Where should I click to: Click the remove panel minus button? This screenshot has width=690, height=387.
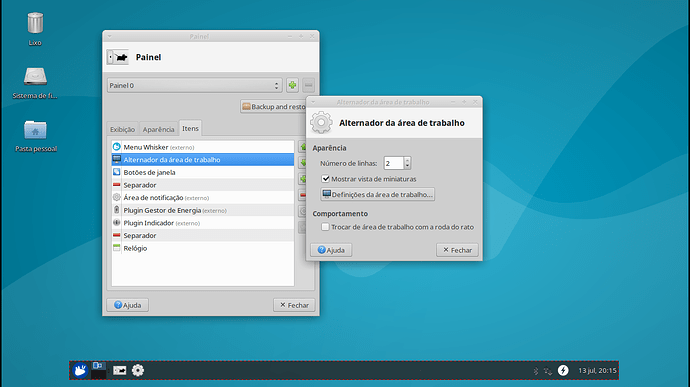pyautogui.click(x=308, y=85)
